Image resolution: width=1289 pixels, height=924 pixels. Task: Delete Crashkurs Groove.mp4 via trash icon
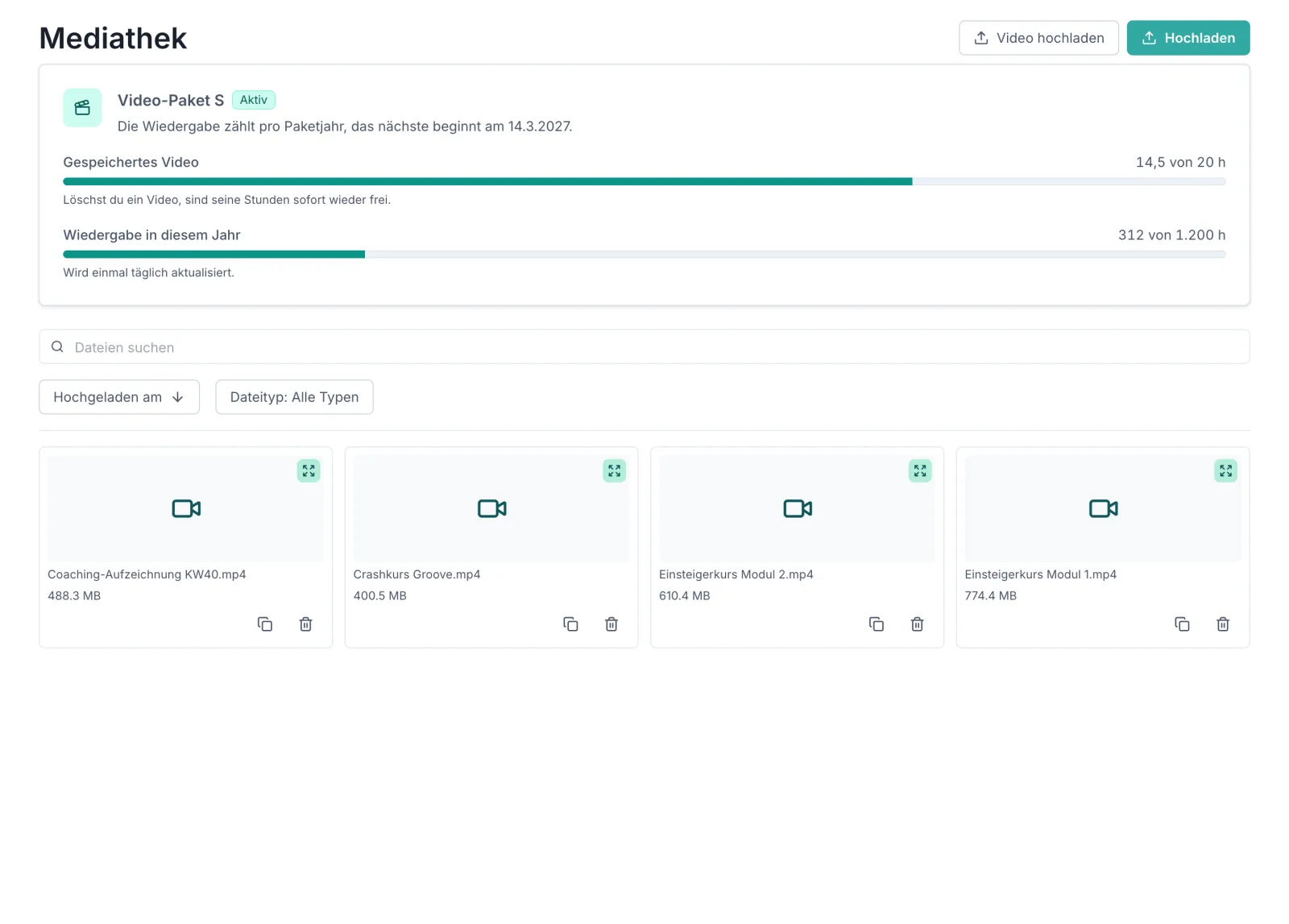tap(611, 624)
